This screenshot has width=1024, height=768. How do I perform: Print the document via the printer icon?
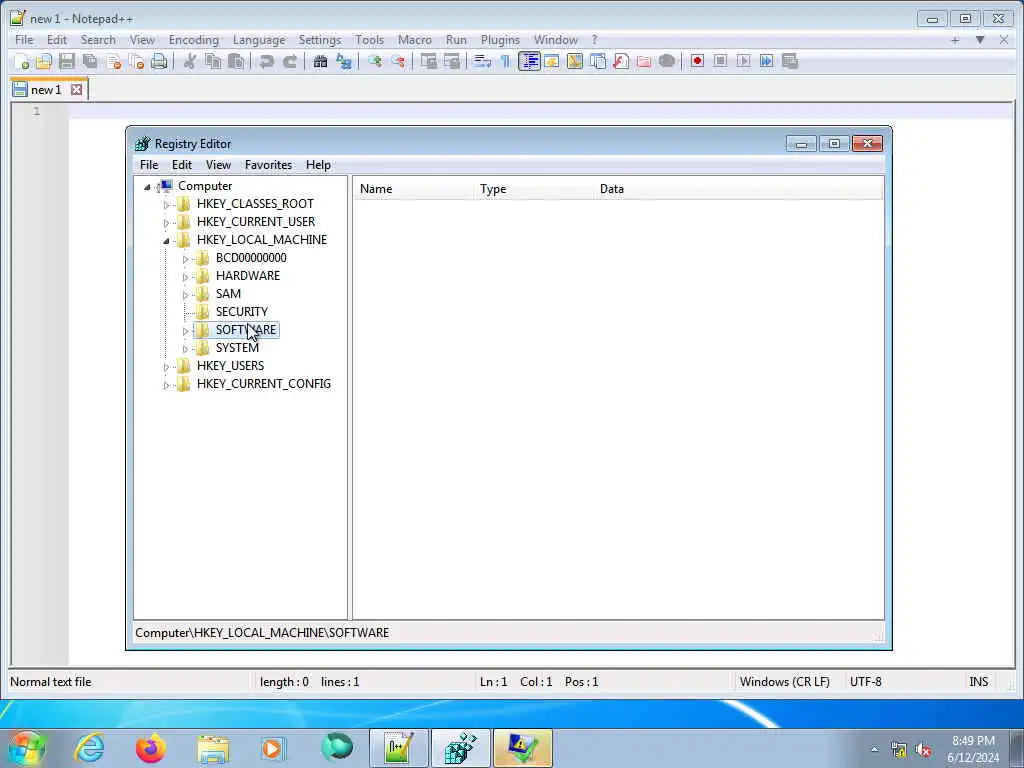click(x=159, y=61)
